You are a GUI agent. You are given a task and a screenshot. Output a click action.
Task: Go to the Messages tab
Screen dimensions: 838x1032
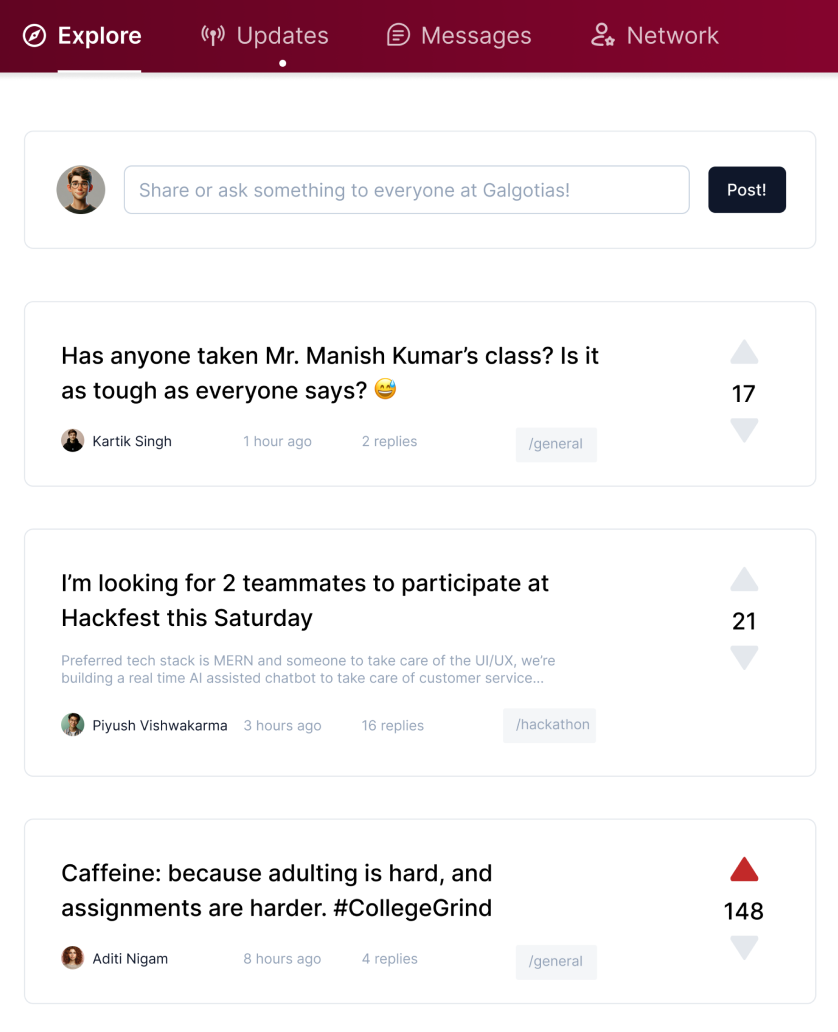click(x=459, y=36)
